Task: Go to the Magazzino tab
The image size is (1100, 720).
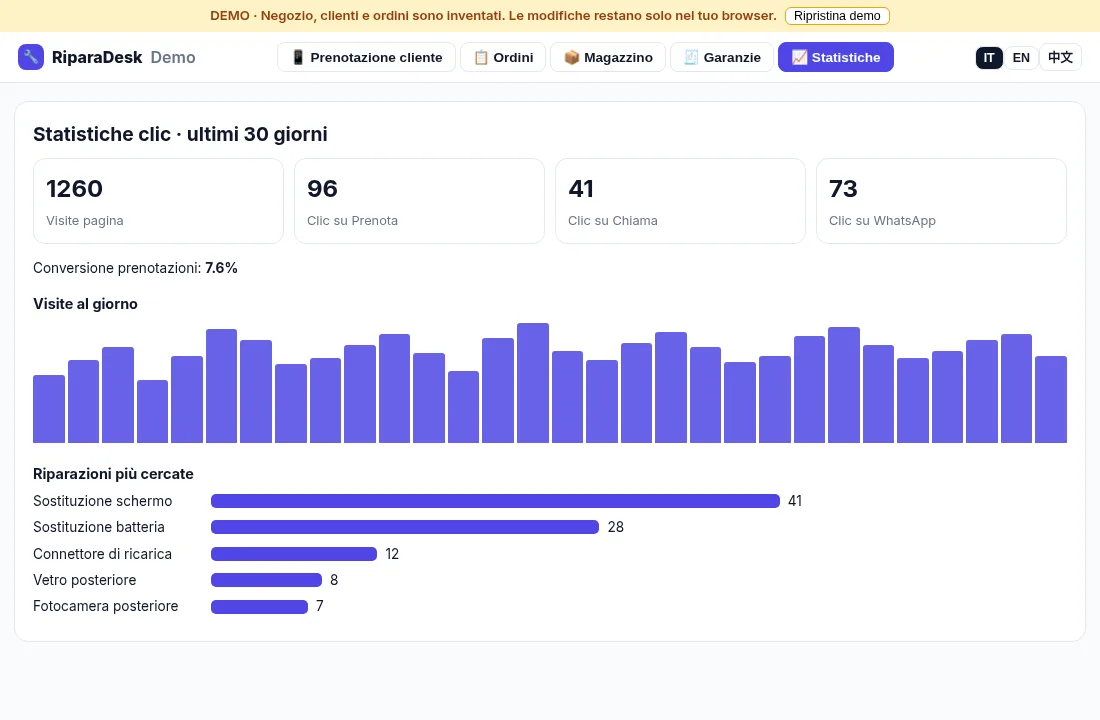Action: tap(608, 57)
